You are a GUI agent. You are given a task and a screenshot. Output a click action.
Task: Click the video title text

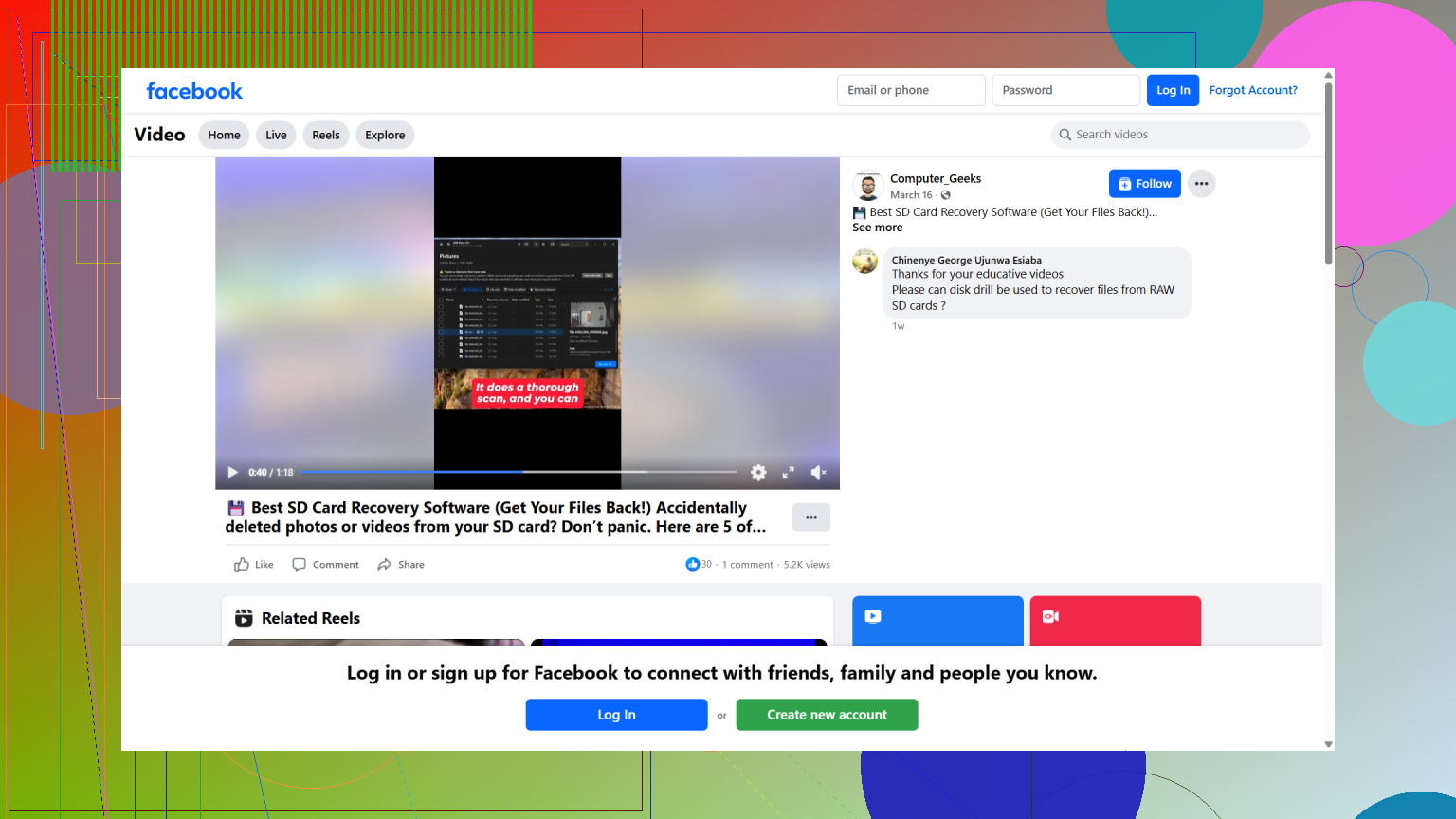pyautogui.click(x=495, y=518)
